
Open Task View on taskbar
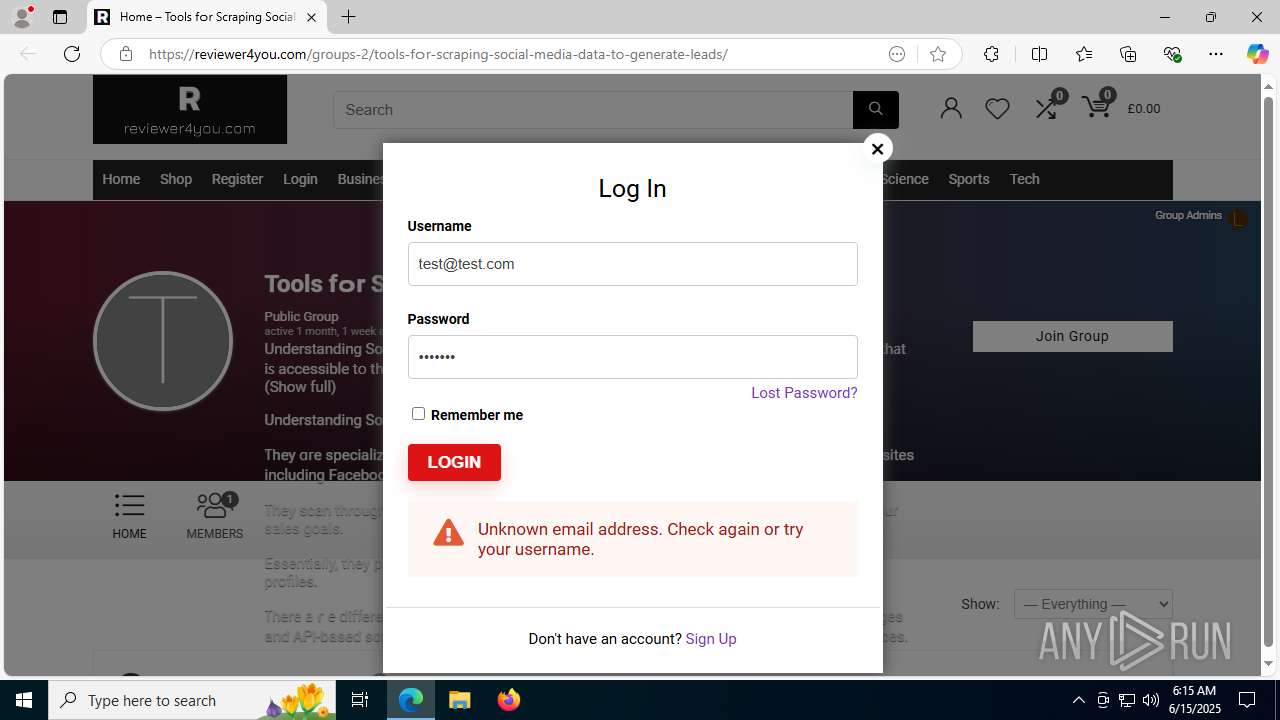pyautogui.click(x=360, y=700)
